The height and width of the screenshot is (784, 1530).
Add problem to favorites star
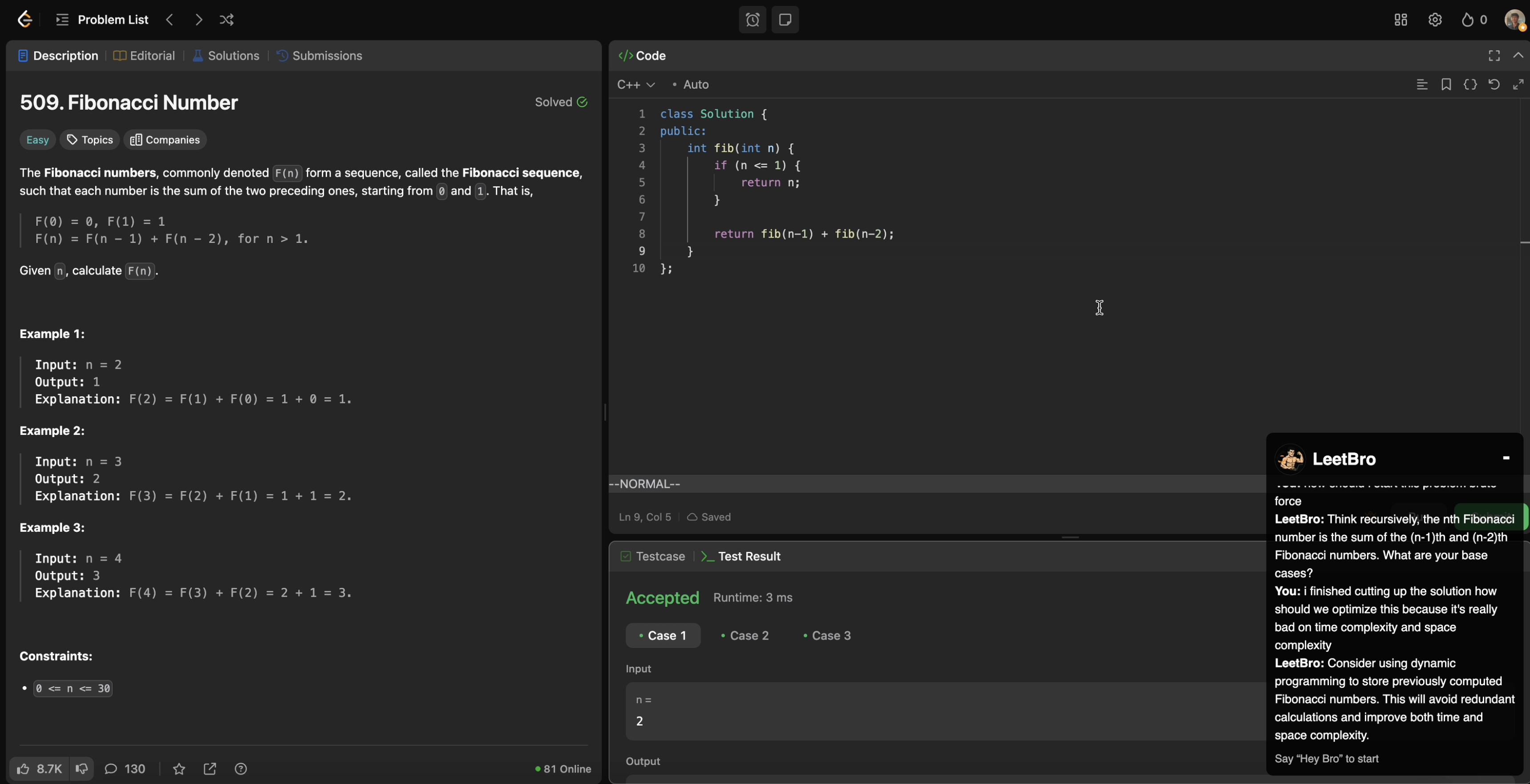pos(179,768)
